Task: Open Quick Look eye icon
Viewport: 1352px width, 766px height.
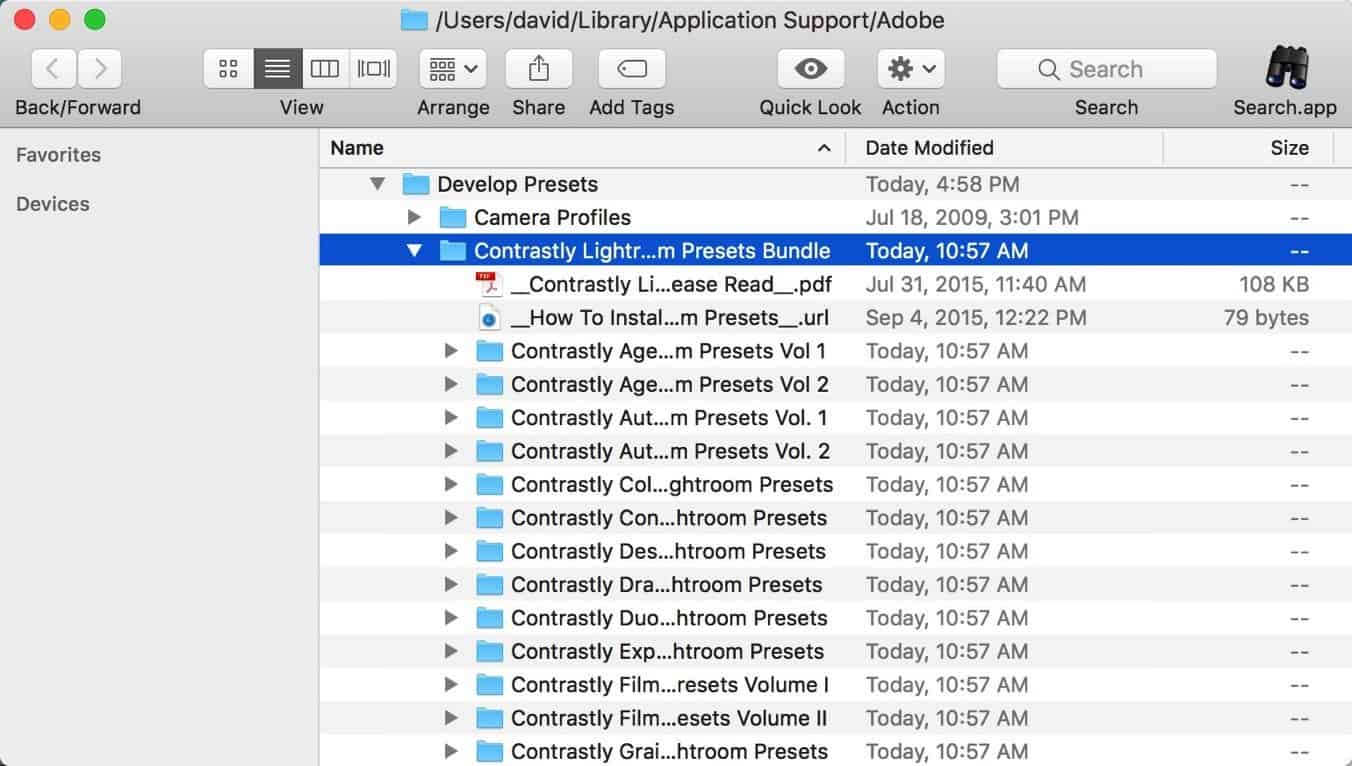Action: pyautogui.click(x=810, y=69)
